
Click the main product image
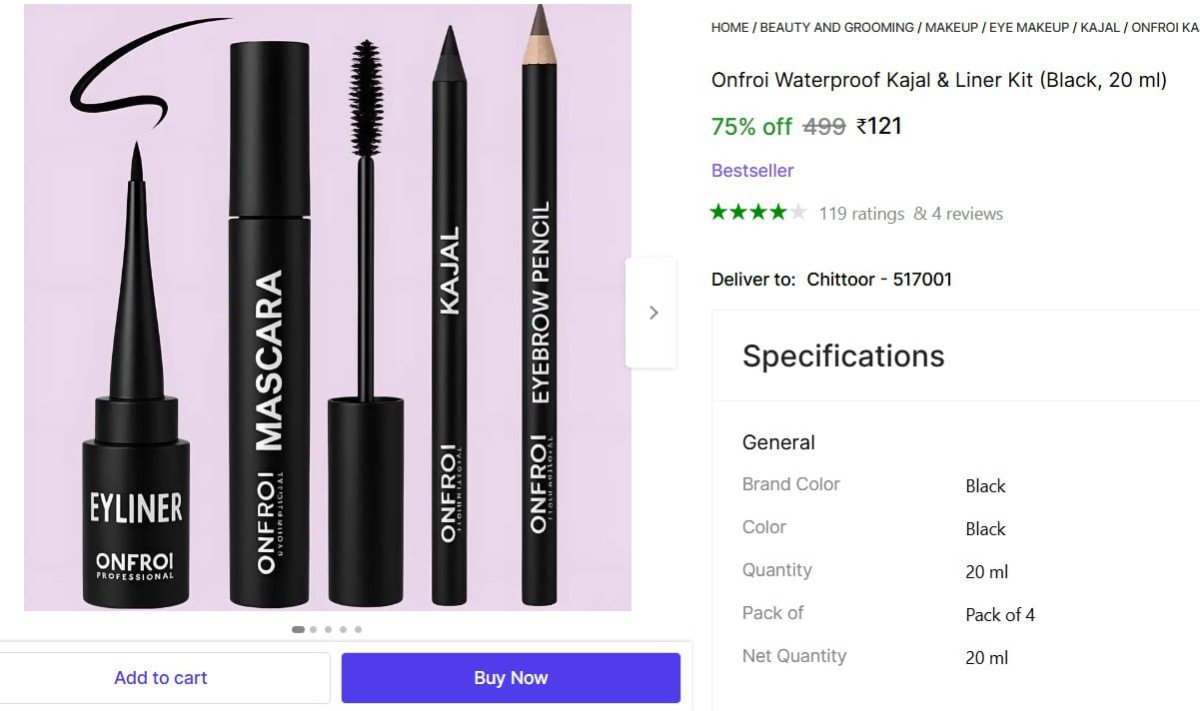(327, 306)
